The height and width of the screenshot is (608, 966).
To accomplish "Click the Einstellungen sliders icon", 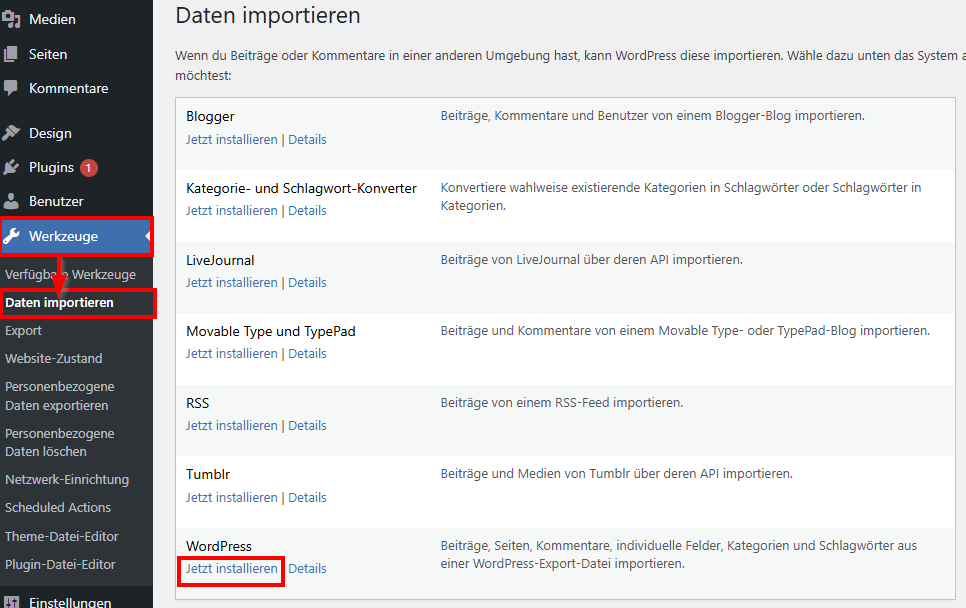I will [x=11, y=602].
